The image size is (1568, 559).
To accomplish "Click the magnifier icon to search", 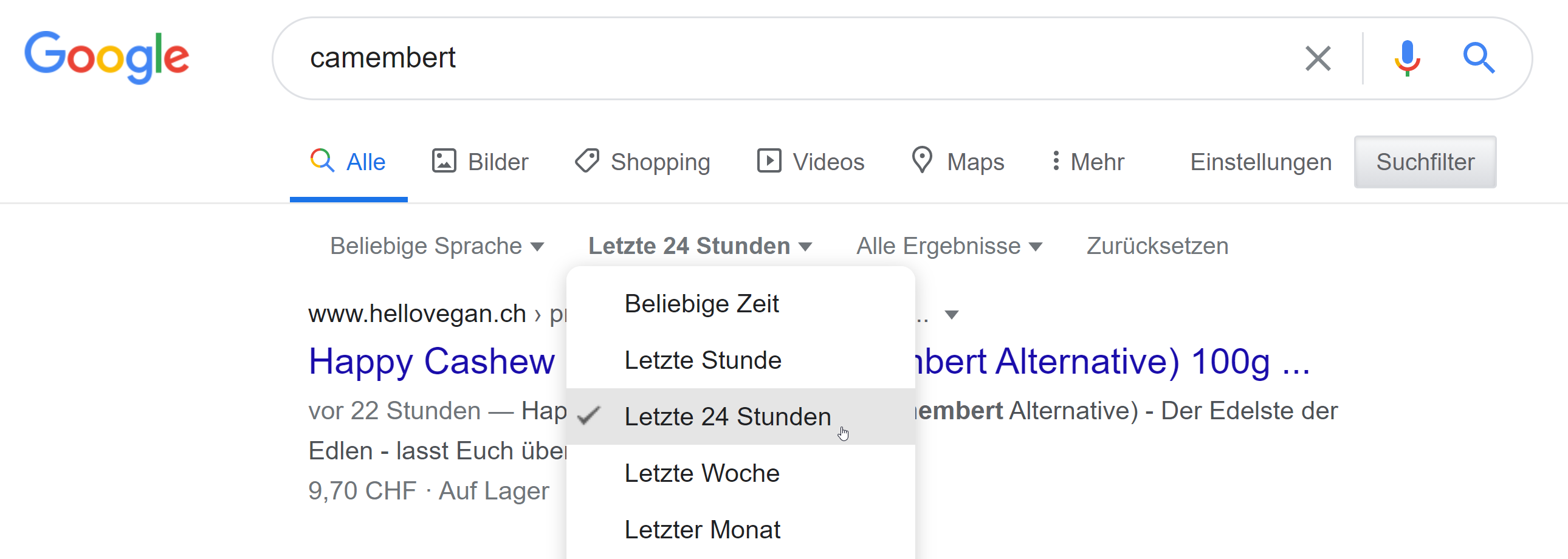I will [1480, 58].
